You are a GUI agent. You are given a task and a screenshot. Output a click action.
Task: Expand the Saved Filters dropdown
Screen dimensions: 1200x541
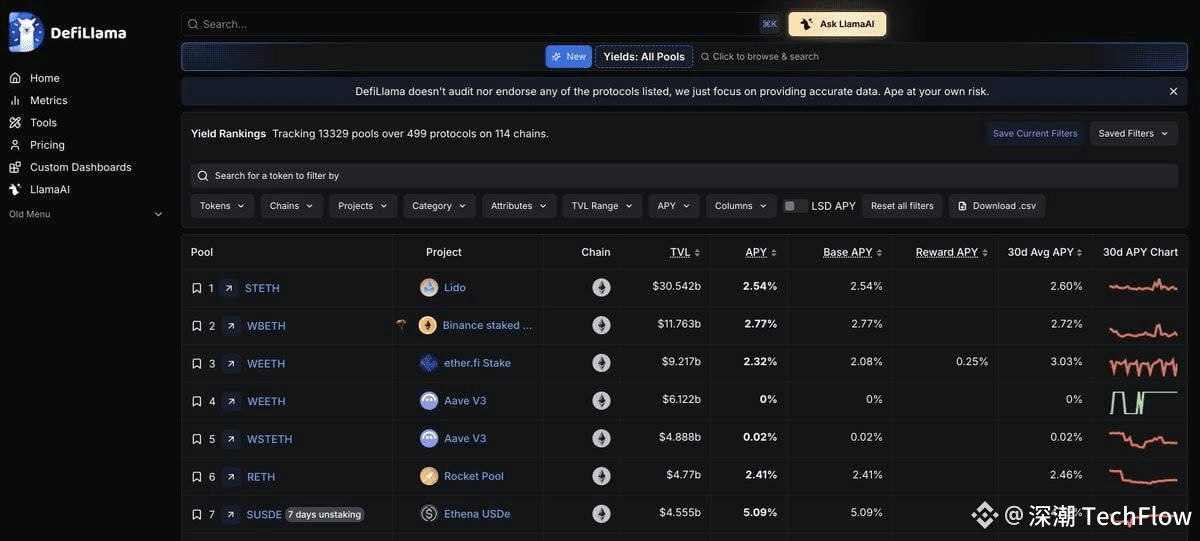pyautogui.click(x=1133, y=133)
